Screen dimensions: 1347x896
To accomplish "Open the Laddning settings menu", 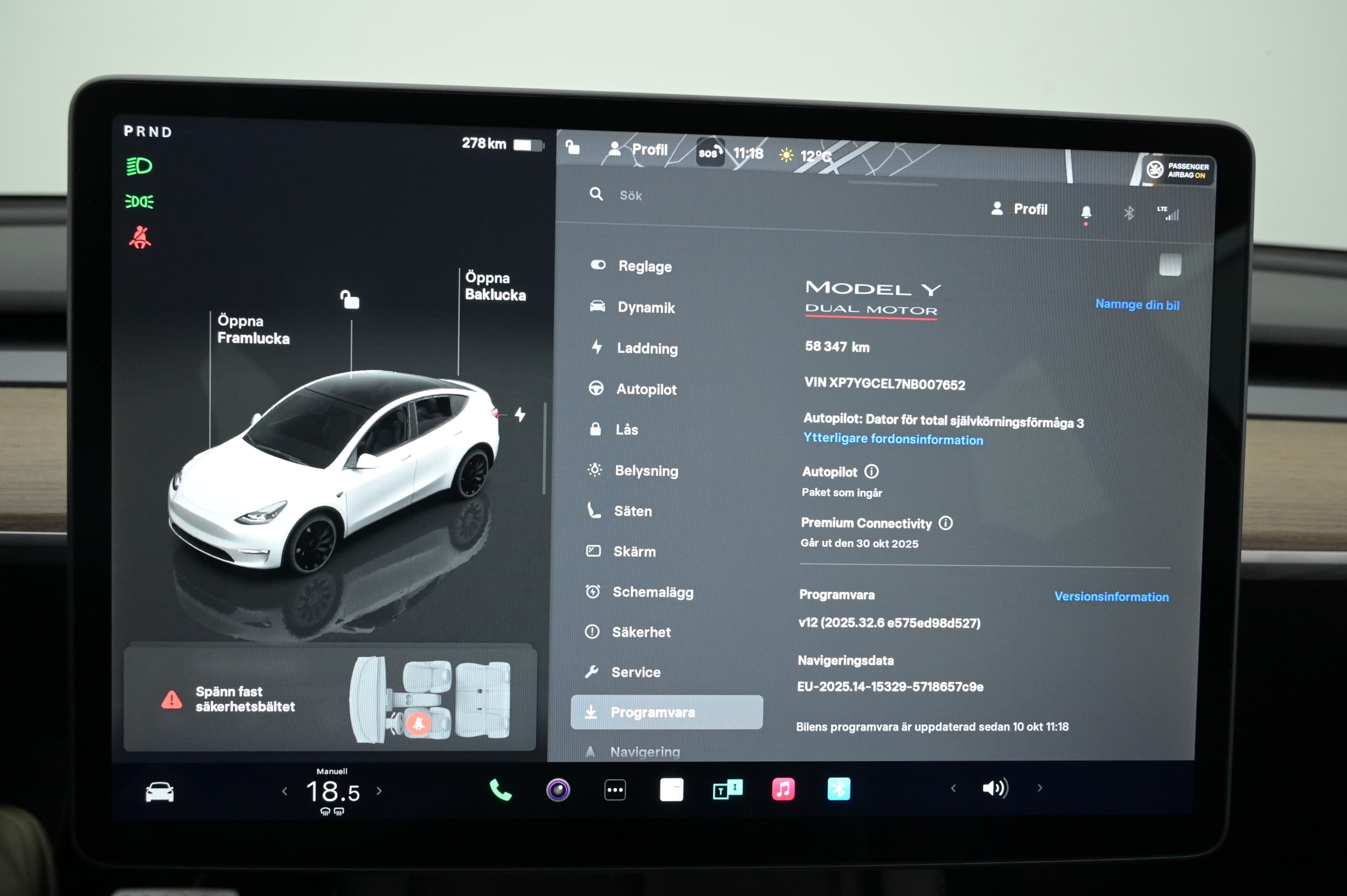I will coord(647,348).
